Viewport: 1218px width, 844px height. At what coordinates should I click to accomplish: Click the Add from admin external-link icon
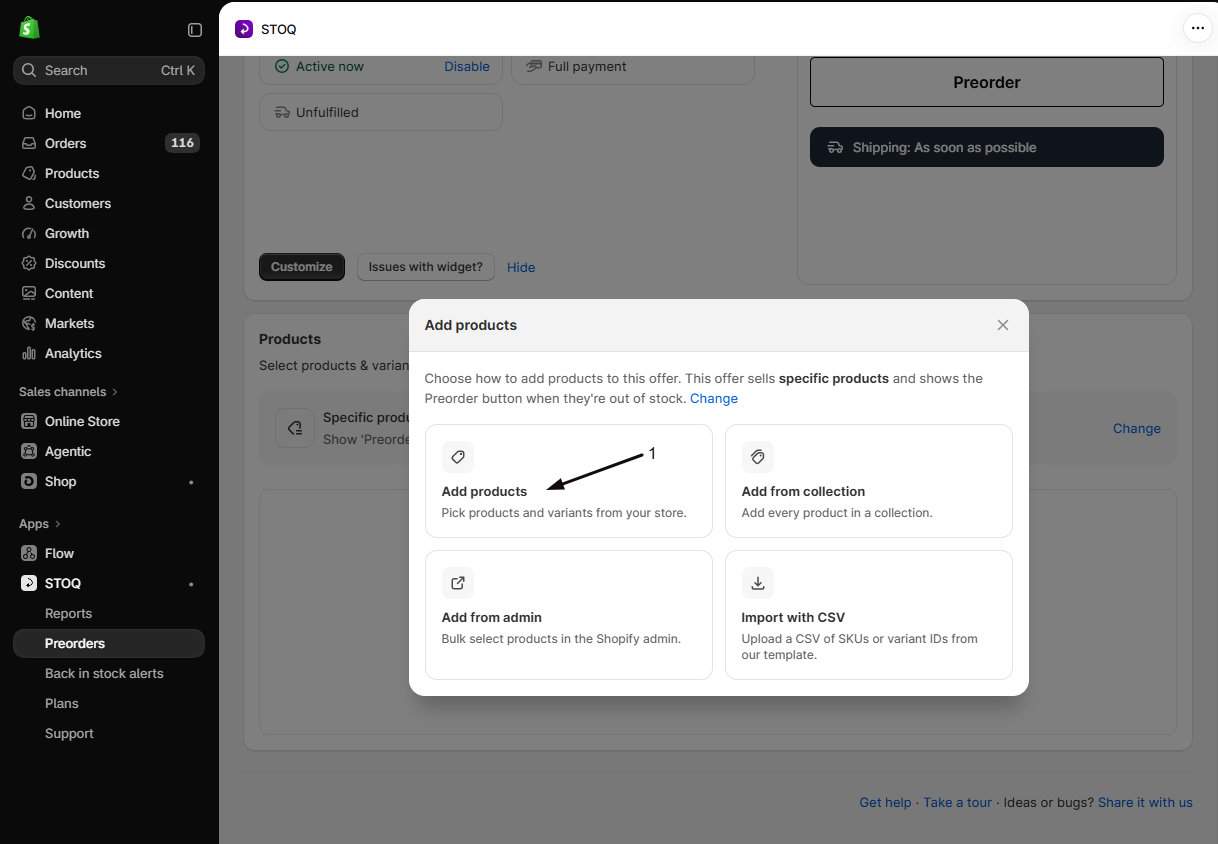pos(458,583)
